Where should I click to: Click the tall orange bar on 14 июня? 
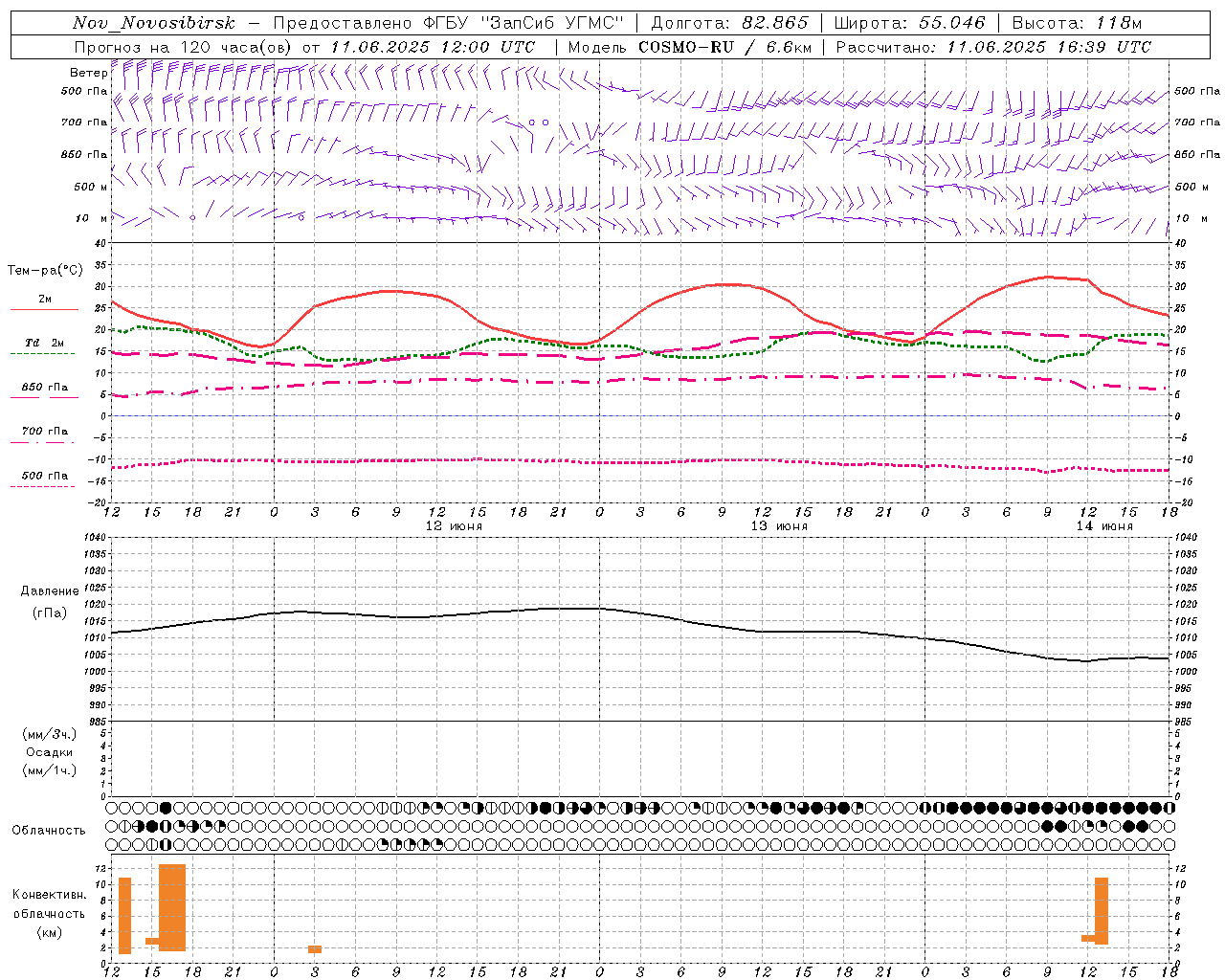click(1102, 911)
